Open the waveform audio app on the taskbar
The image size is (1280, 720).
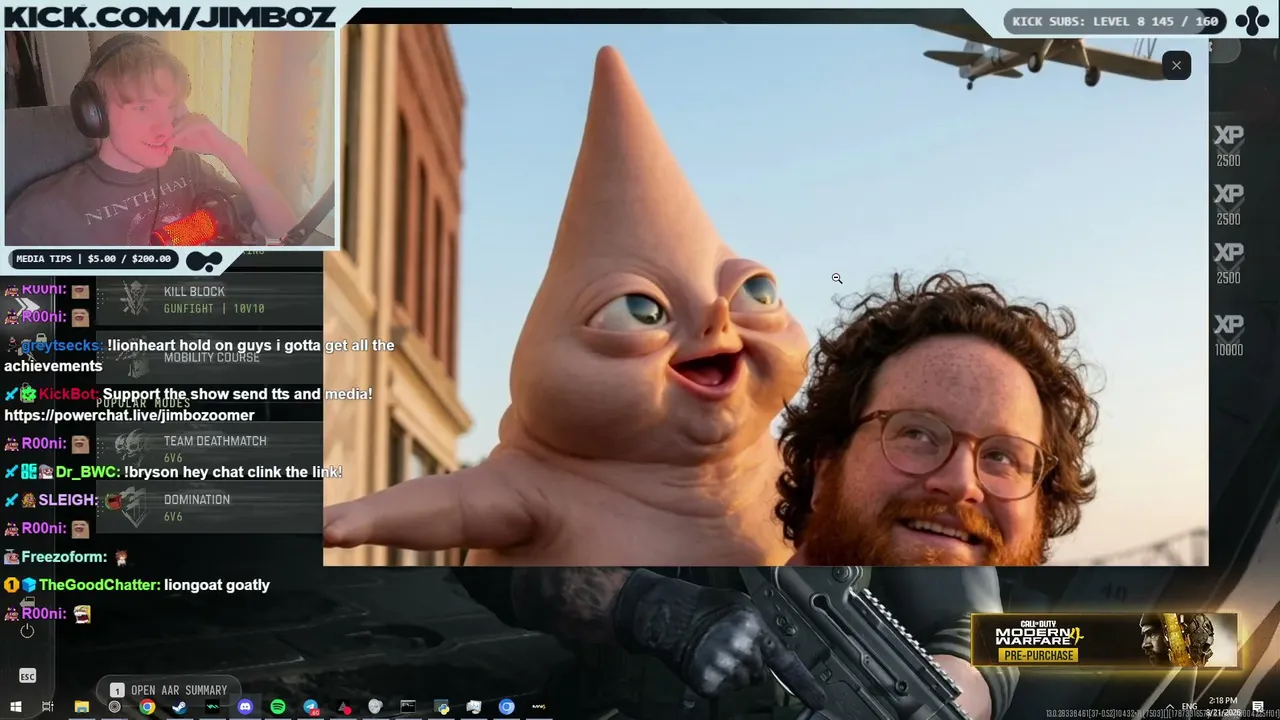coord(213,707)
